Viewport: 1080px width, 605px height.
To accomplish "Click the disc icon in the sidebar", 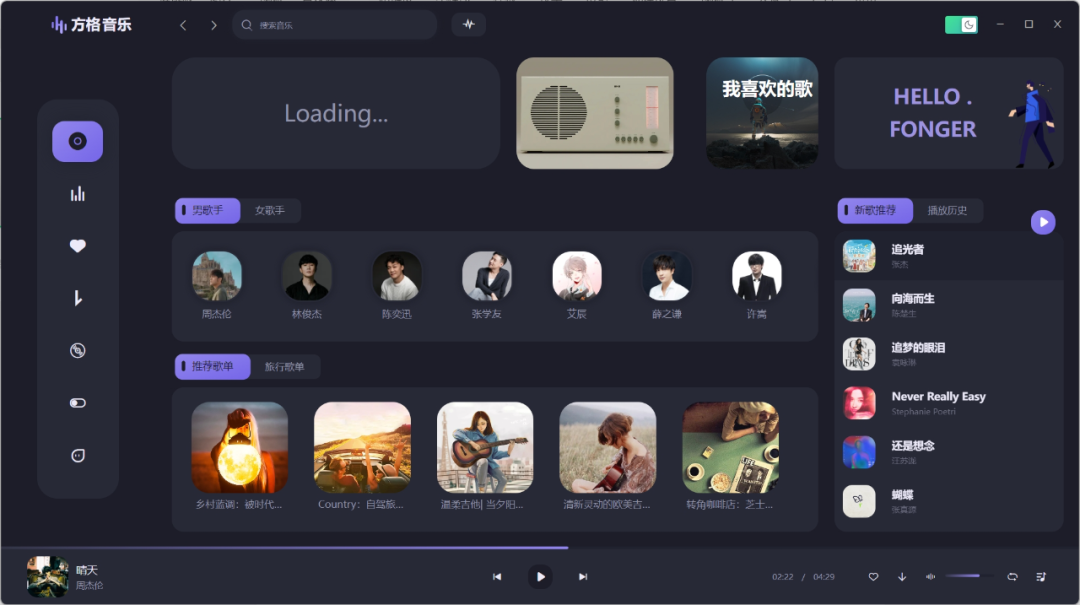I will (78, 350).
